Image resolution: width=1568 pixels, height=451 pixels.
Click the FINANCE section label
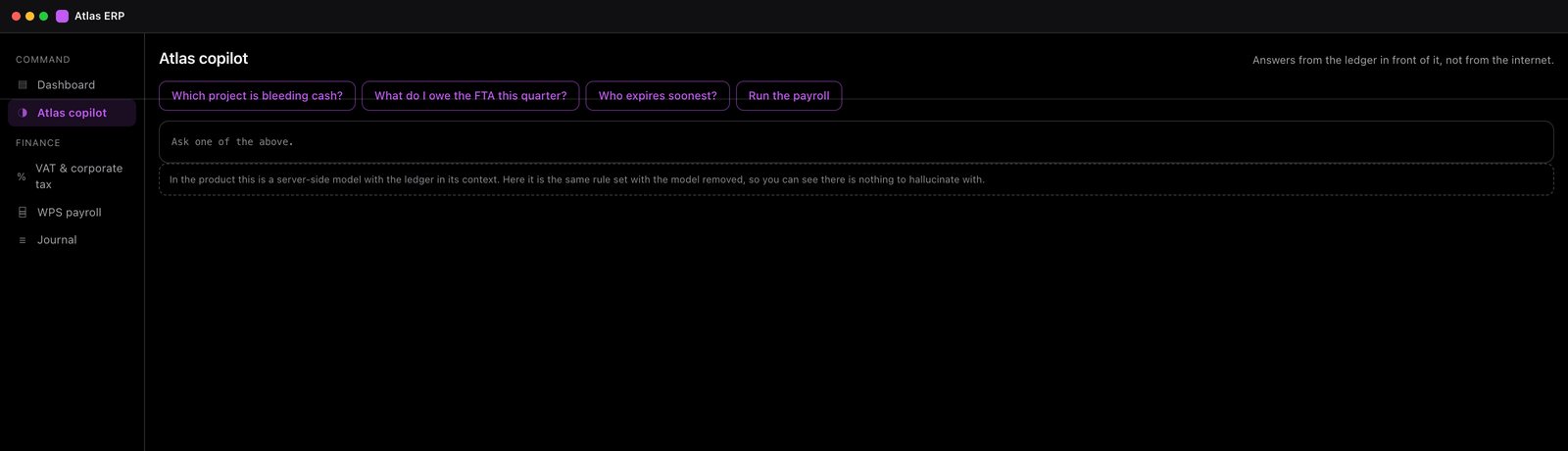tap(38, 143)
